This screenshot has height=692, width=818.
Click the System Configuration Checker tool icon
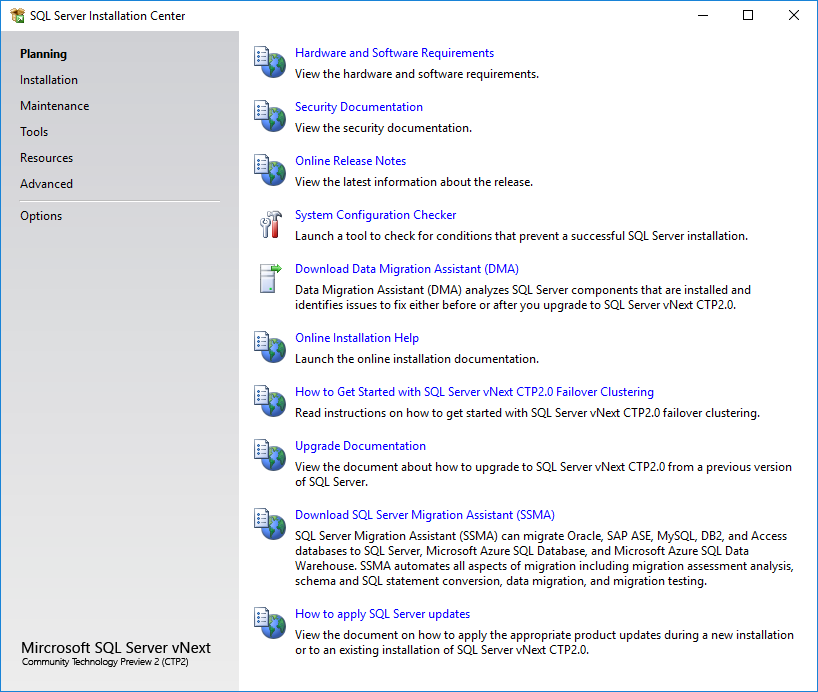coord(269,223)
